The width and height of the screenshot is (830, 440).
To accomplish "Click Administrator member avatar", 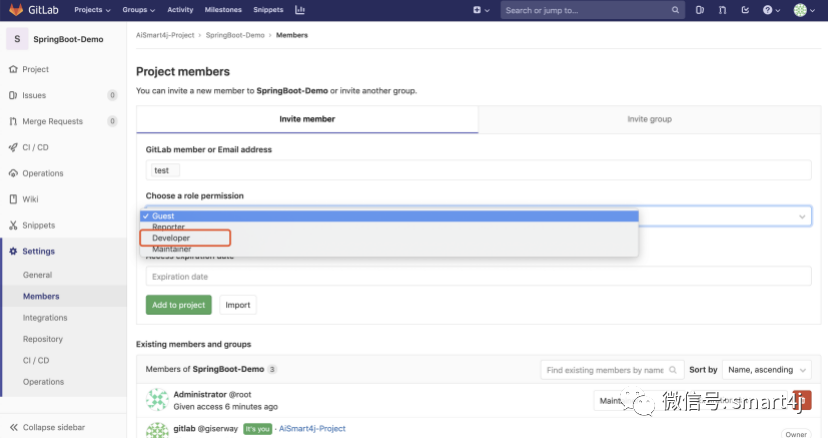I will pos(157,400).
